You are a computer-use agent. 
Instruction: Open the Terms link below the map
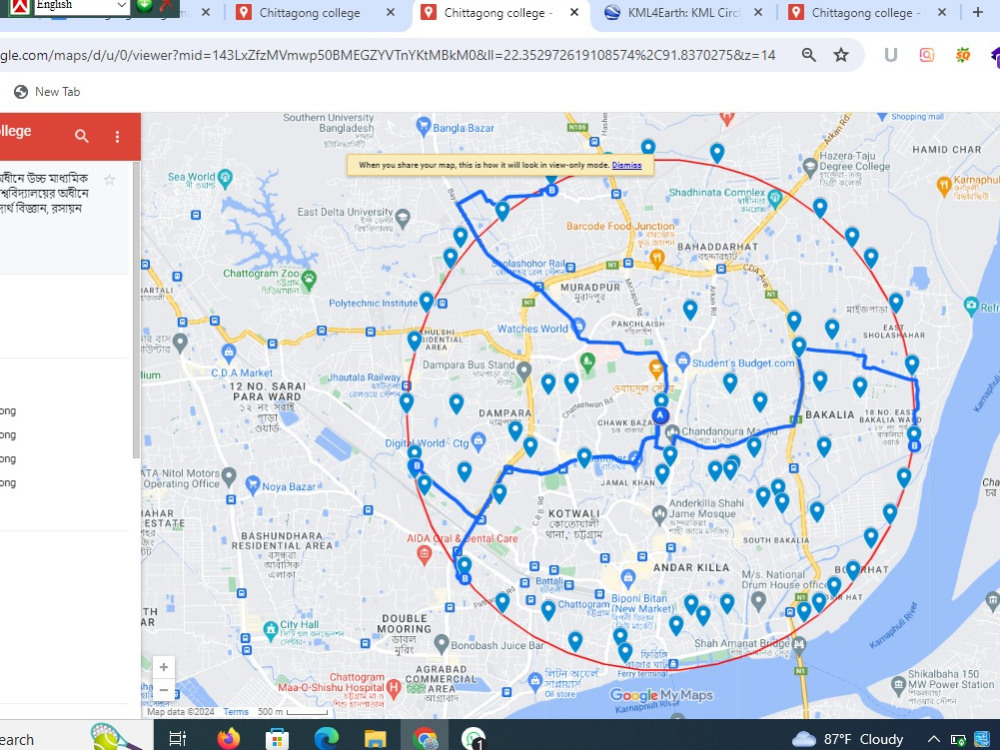pyautogui.click(x=235, y=712)
